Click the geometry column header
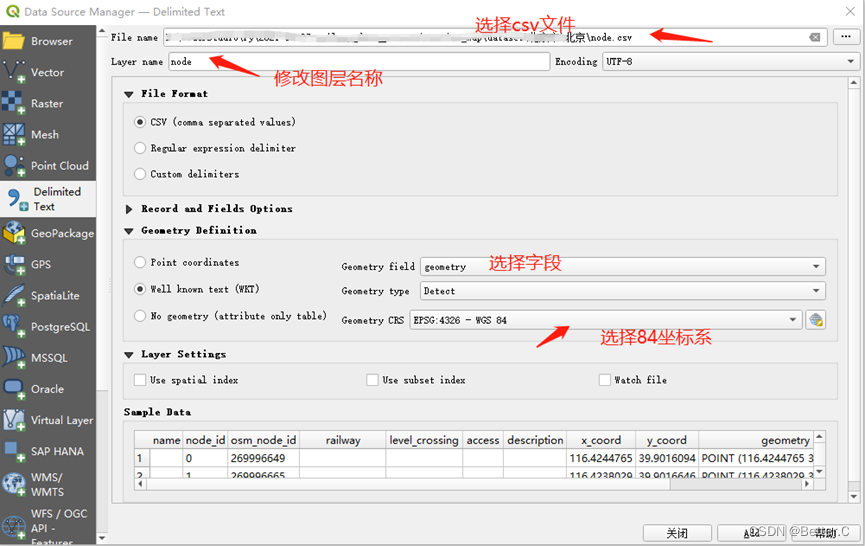 click(x=757, y=440)
